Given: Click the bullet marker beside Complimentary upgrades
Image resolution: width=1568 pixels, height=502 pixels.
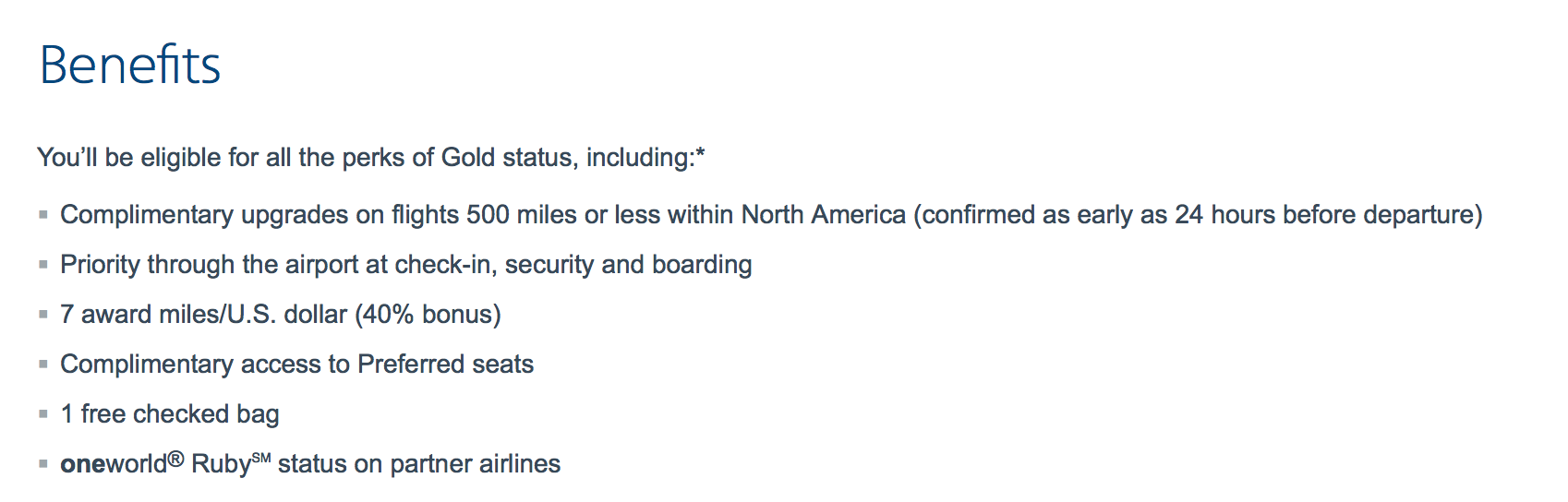Looking at the screenshot, I should (x=43, y=215).
